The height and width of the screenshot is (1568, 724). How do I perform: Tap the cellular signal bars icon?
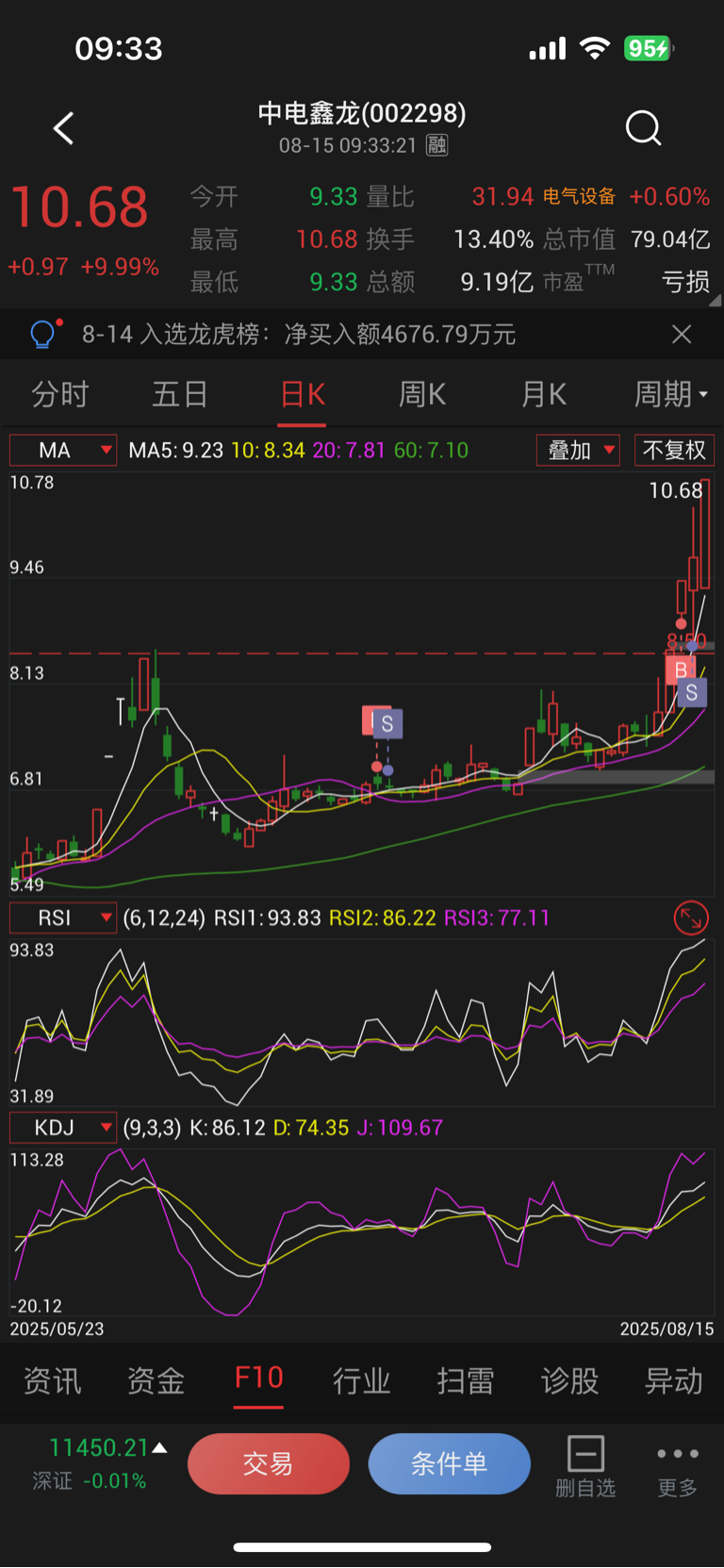click(x=548, y=48)
